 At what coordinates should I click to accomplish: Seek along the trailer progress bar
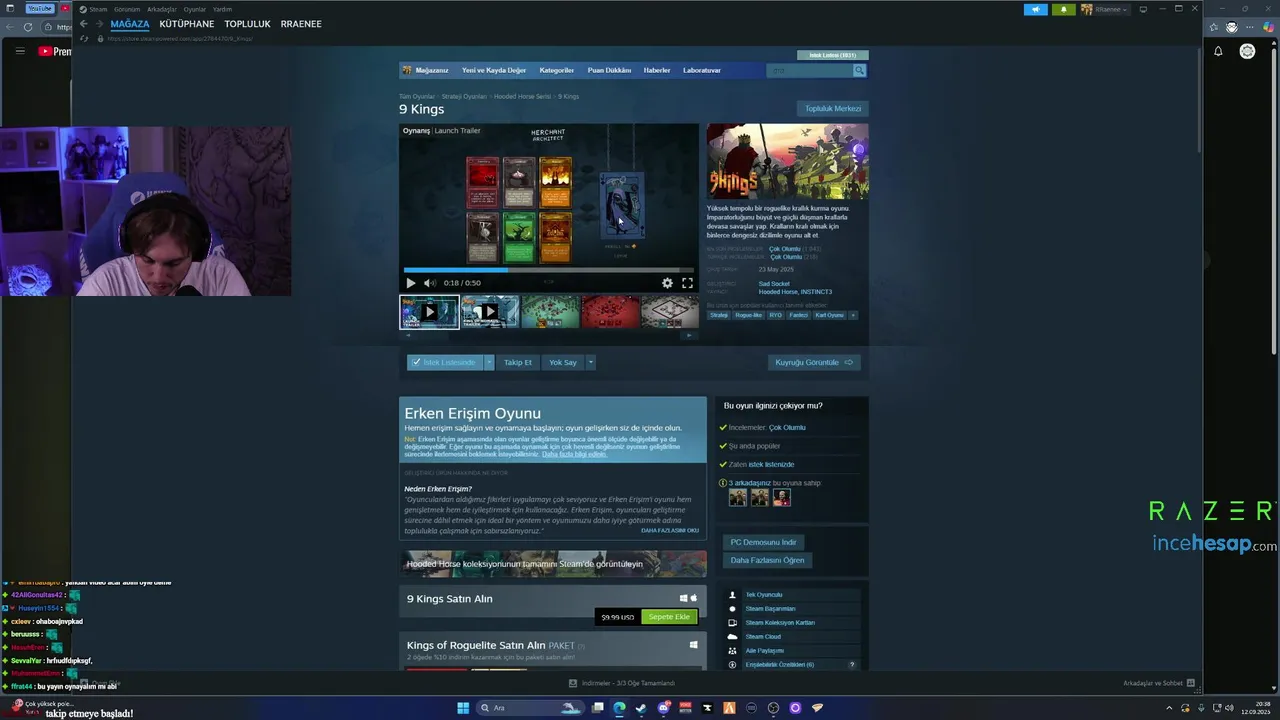[548, 270]
